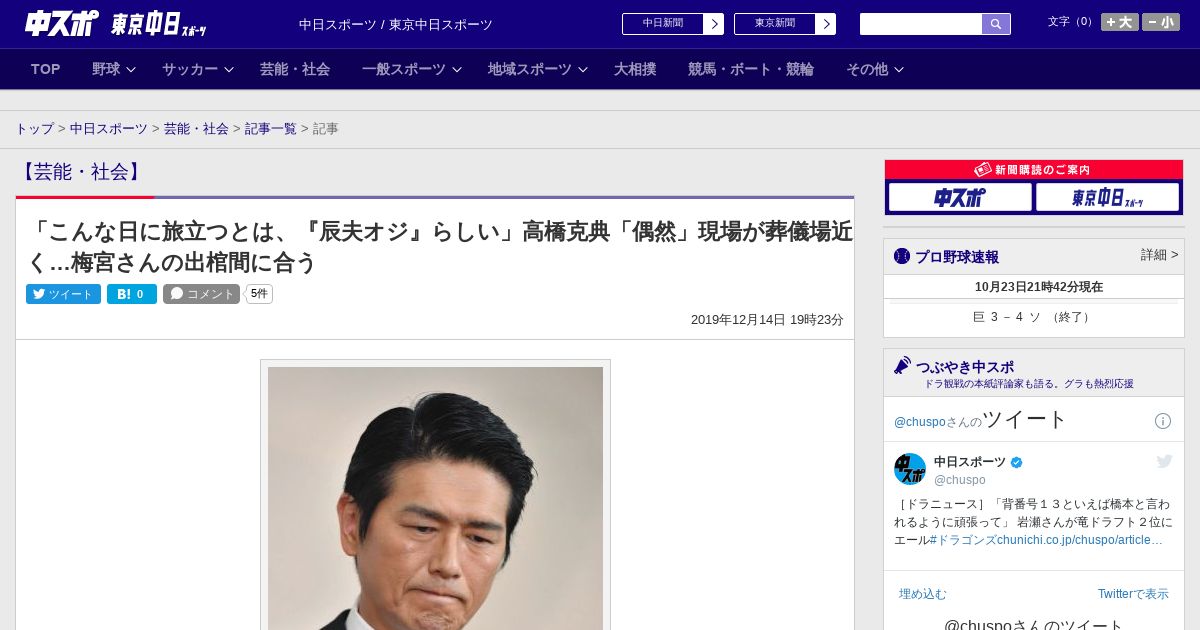
Task: Open the #ドラゴンズ hashtag link
Action: click(x=962, y=540)
